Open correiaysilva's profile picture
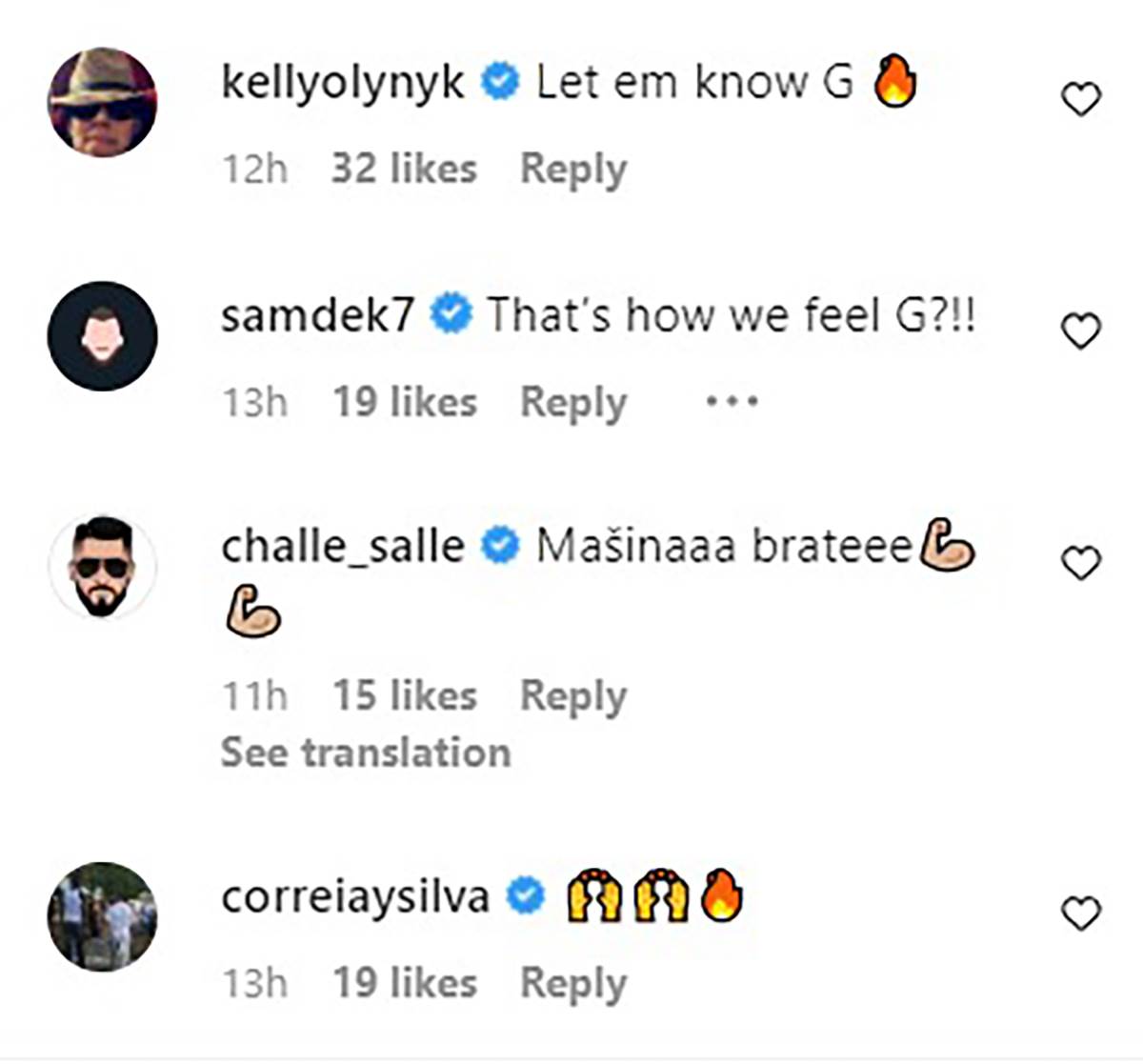The width and height of the screenshot is (1143, 1064). [102, 916]
